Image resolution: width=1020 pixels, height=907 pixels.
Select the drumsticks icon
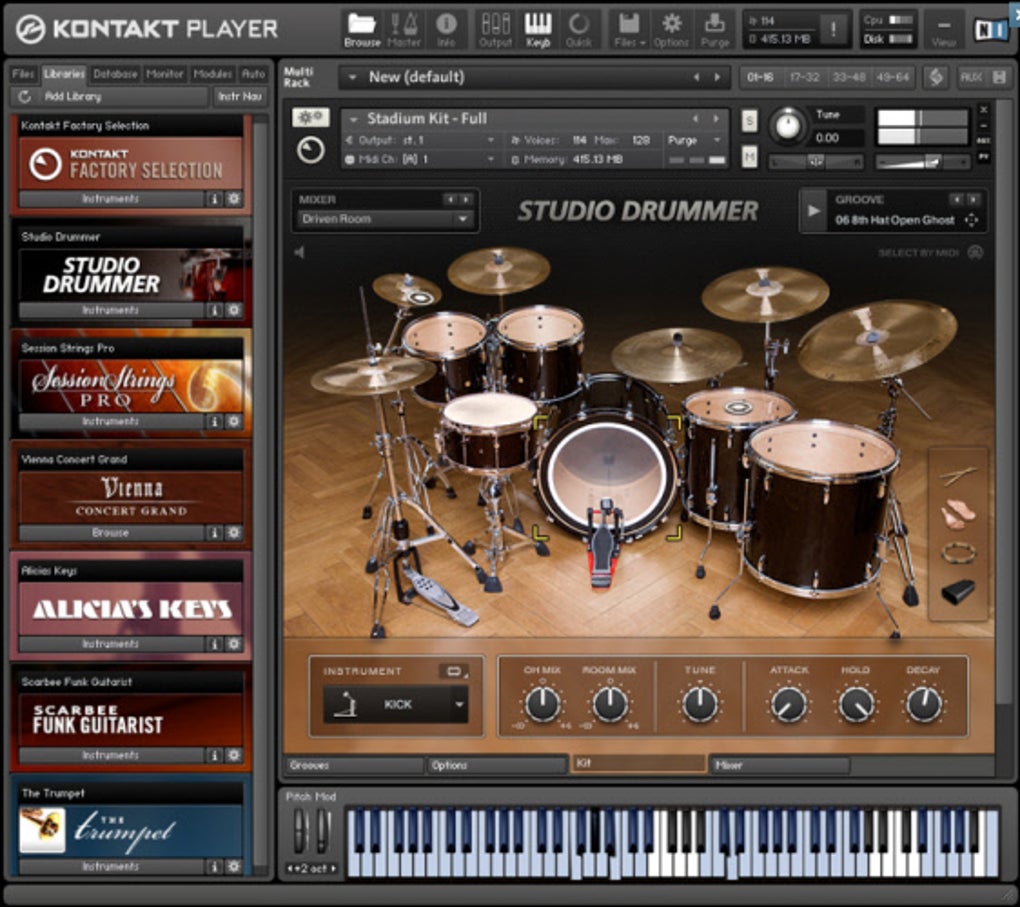pyautogui.click(x=958, y=477)
